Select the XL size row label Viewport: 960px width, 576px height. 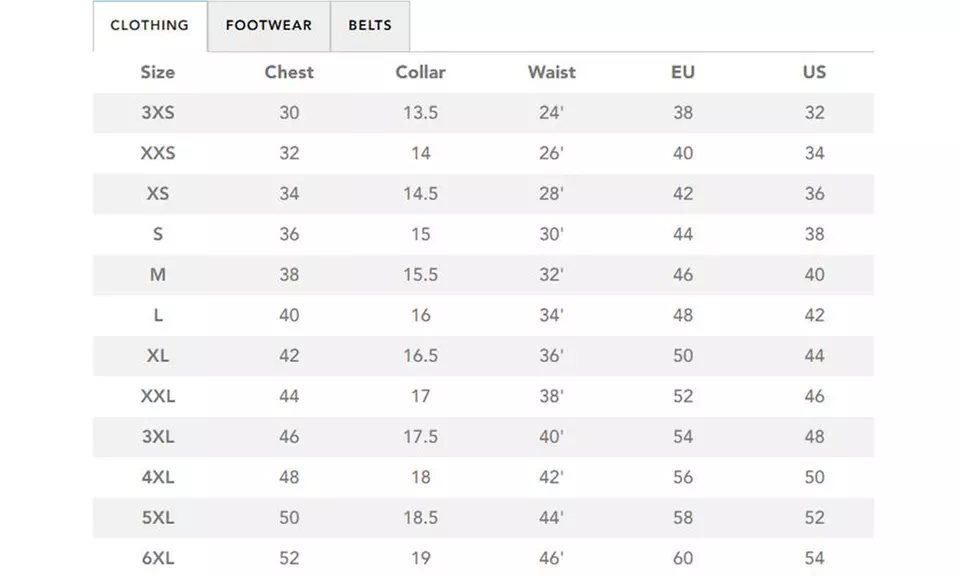158,356
